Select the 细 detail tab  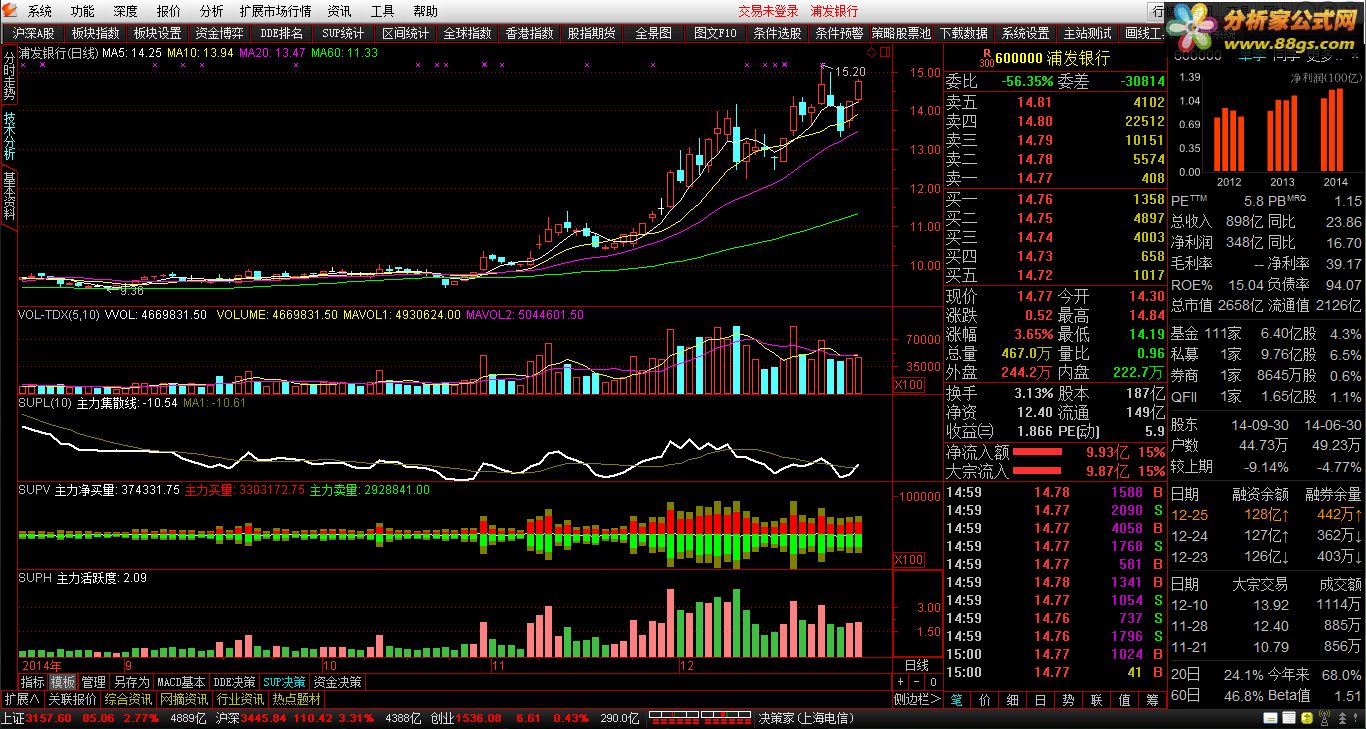(x=1013, y=699)
